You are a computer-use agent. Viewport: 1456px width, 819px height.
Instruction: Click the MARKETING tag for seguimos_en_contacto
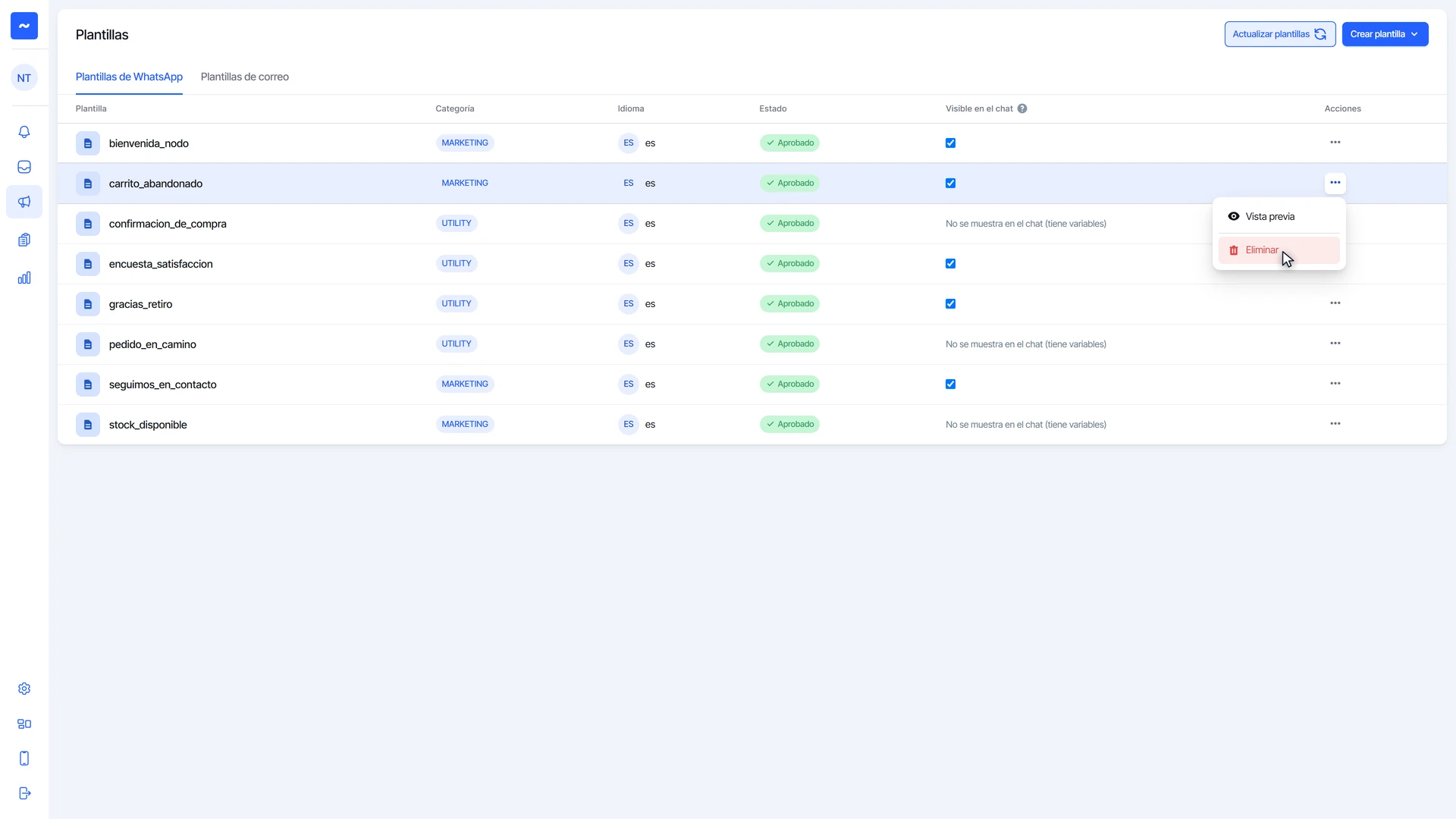(x=465, y=384)
